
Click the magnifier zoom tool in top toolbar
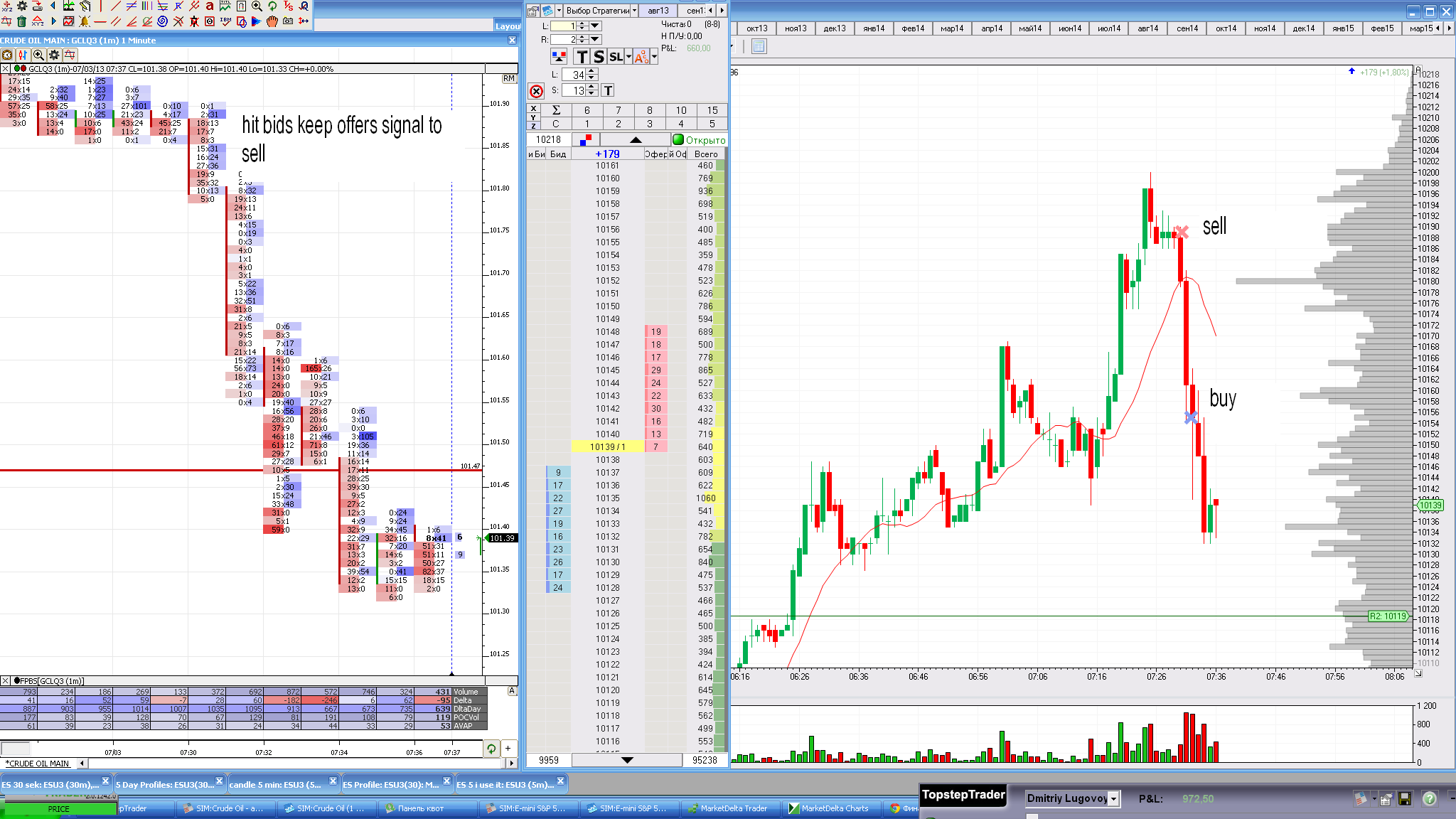(257, 6)
